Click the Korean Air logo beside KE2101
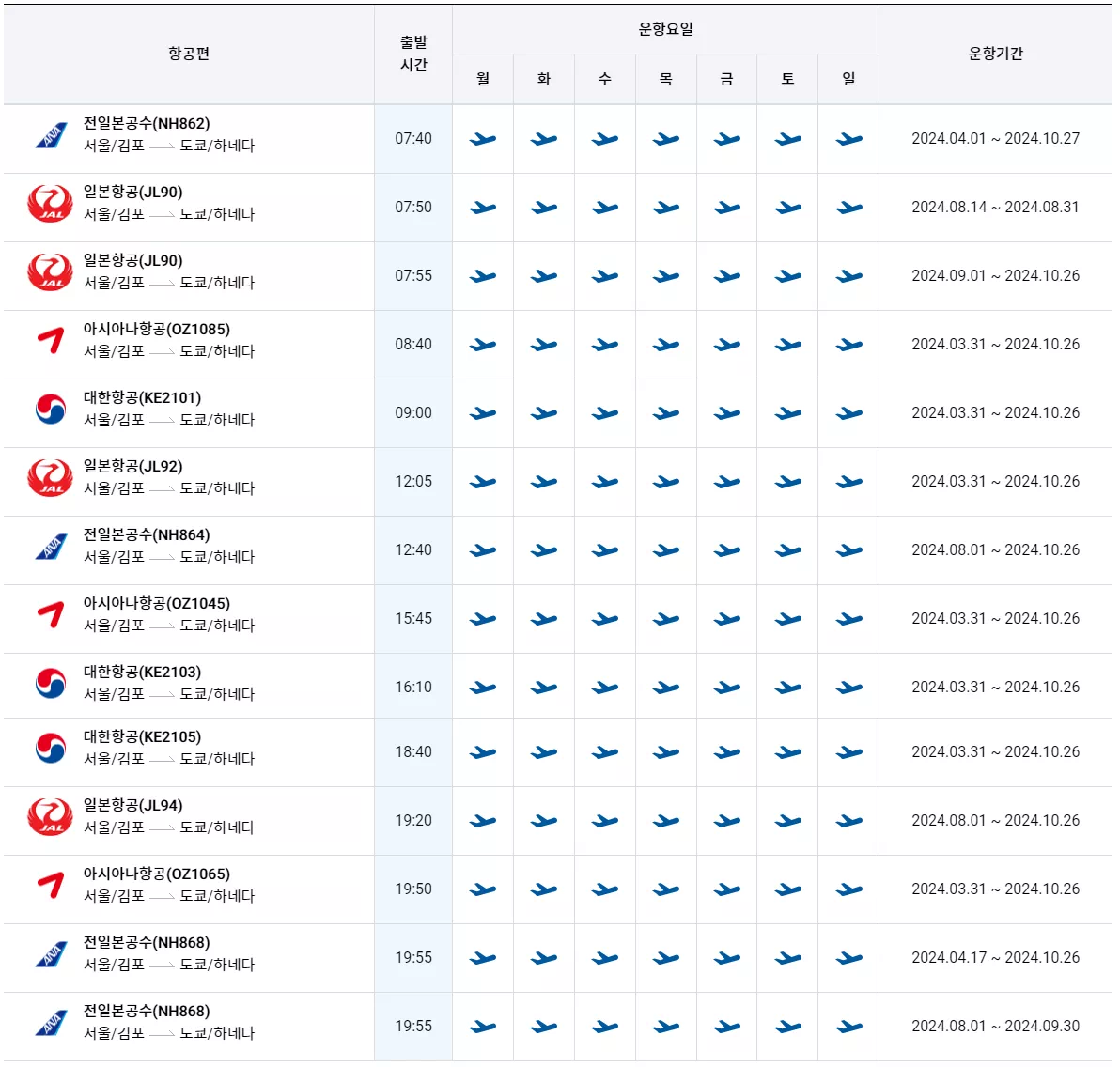Screen dimensions: 1120x1067 point(51,410)
